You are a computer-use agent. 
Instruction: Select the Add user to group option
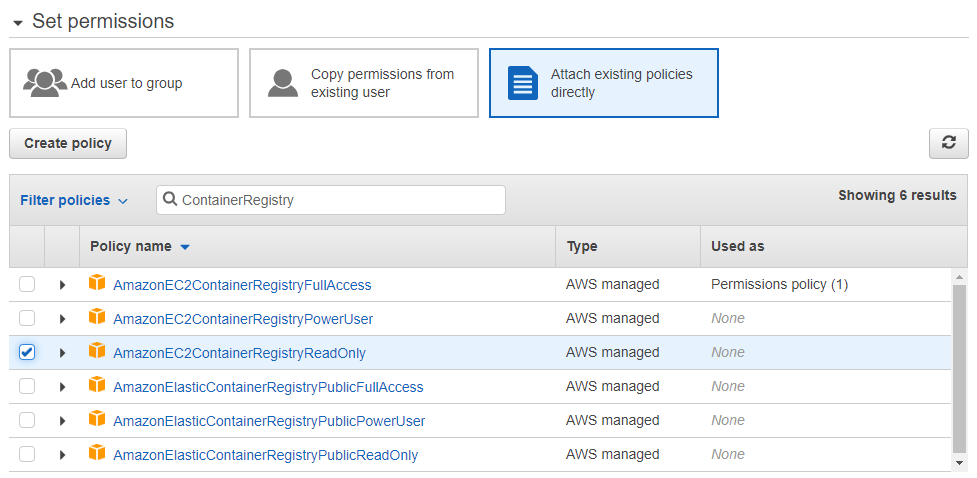pyautogui.click(x=124, y=83)
